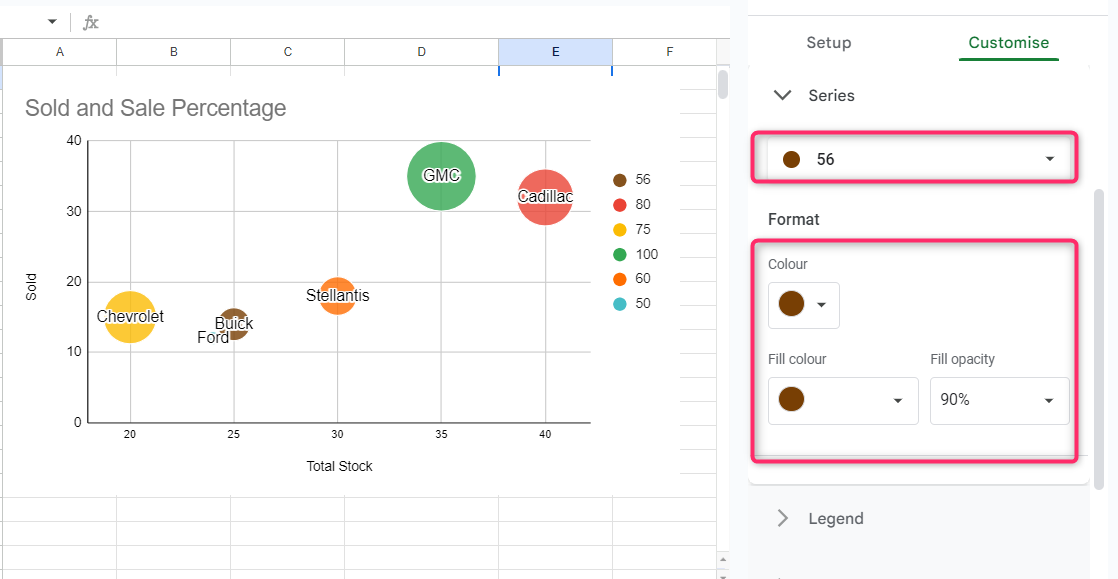Click the brown 56 legend marker
This screenshot has height=579, width=1118.
click(x=619, y=180)
